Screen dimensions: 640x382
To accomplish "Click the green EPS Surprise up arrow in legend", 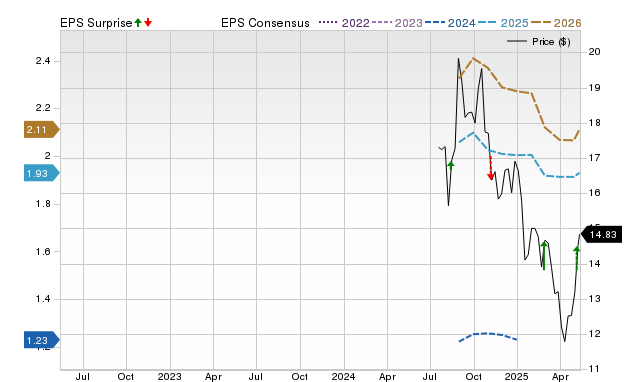I will tap(138, 22).
